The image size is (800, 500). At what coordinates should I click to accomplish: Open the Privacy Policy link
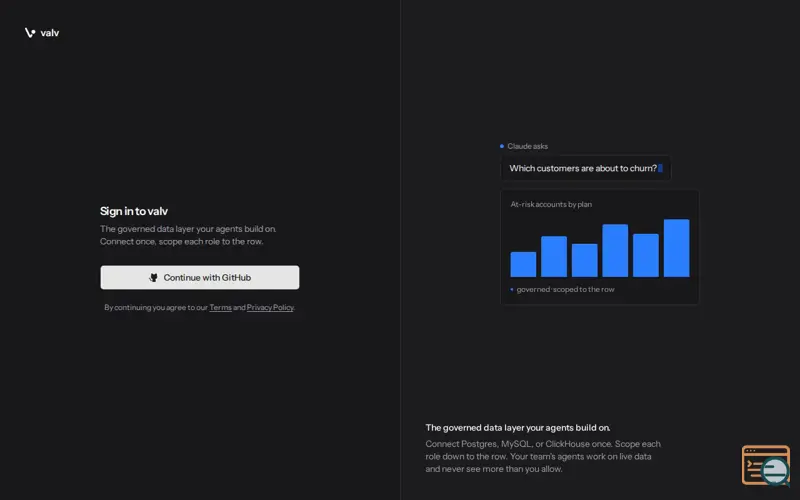270,307
